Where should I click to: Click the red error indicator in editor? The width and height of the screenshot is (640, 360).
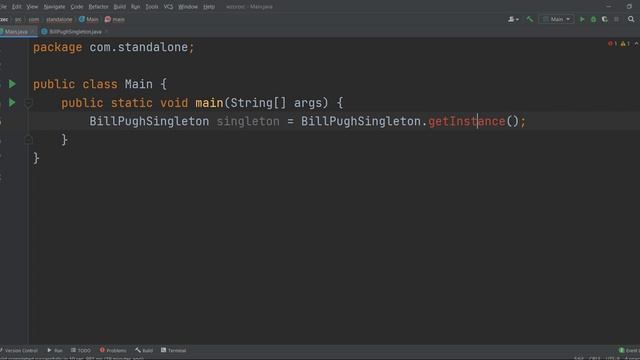pyautogui.click(x=612, y=44)
